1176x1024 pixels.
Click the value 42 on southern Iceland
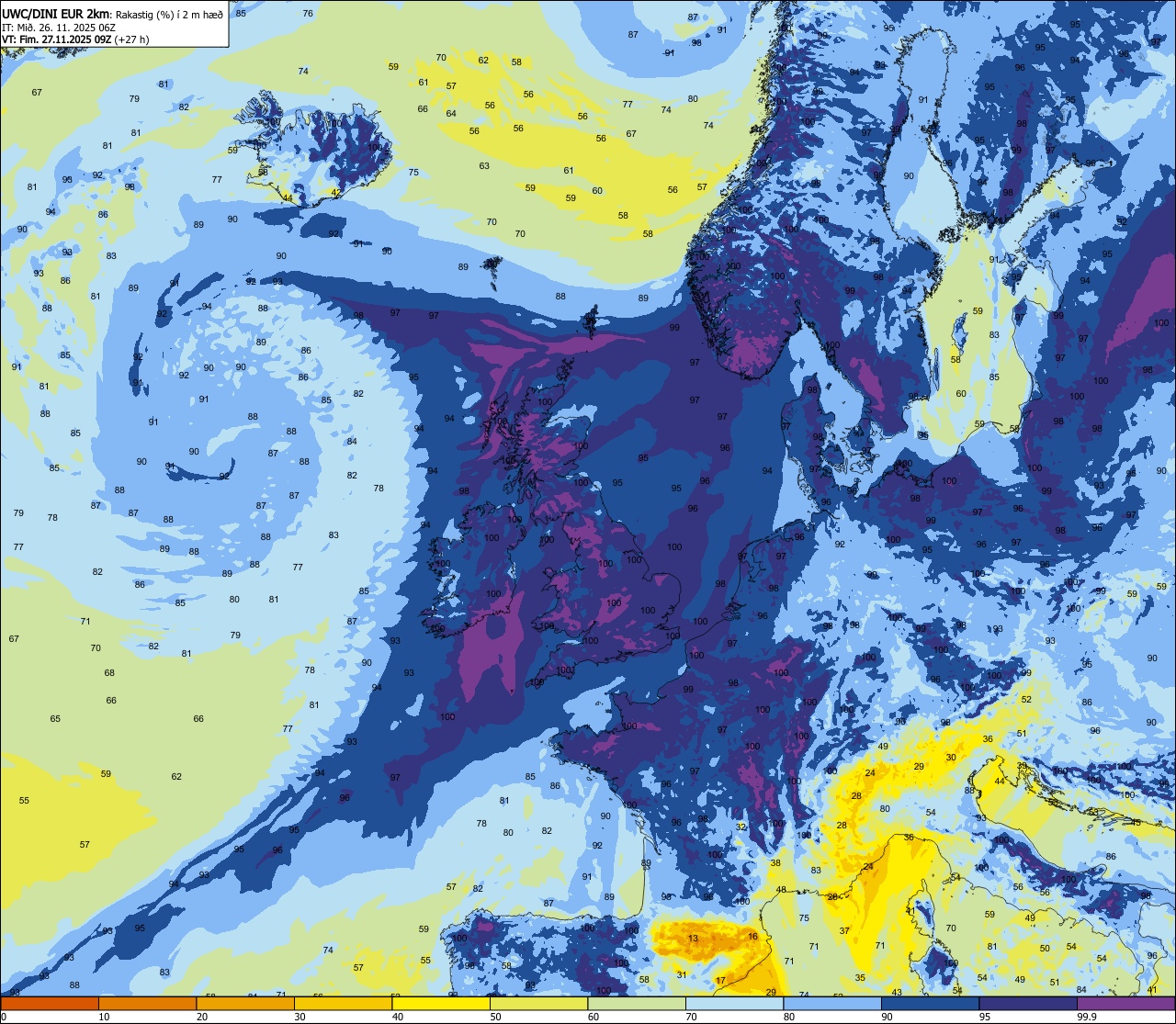pos(336,193)
